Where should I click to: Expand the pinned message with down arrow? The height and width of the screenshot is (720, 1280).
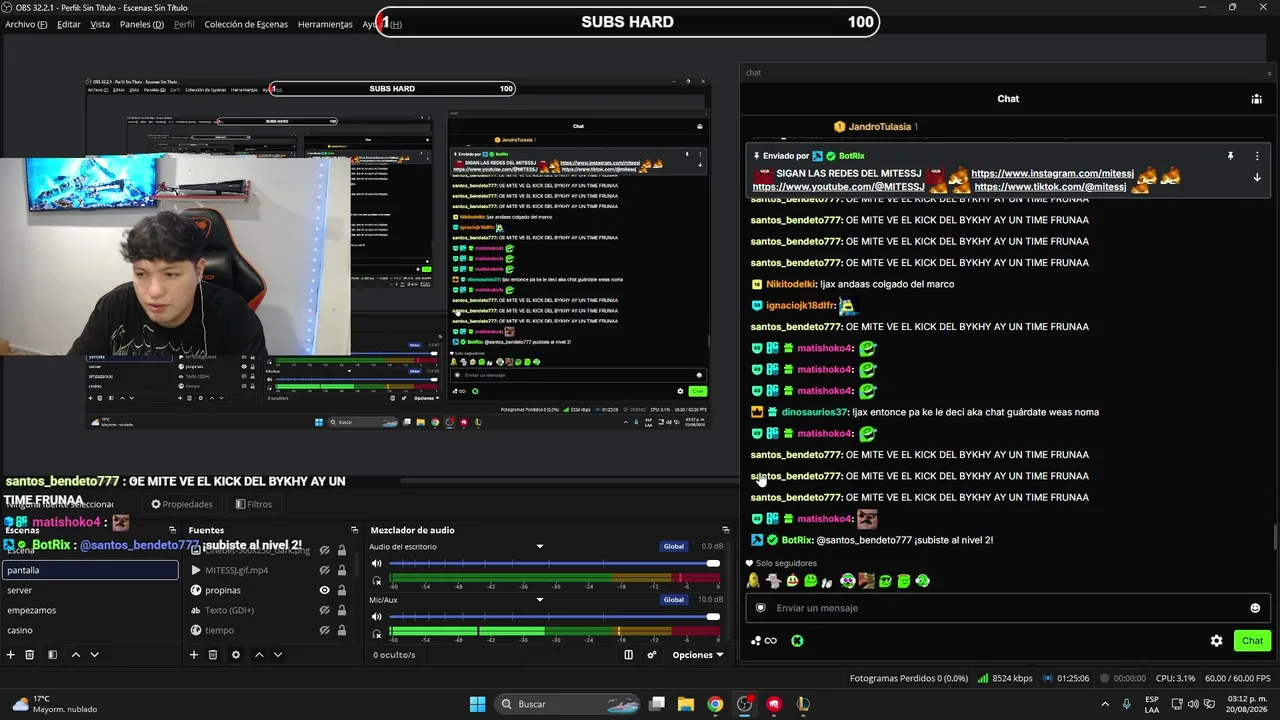pyautogui.click(x=1257, y=177)
